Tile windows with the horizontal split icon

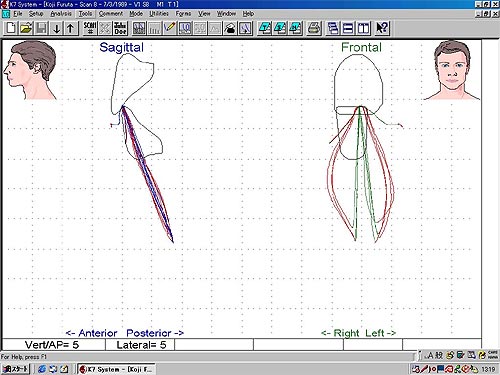pos(348,28)
